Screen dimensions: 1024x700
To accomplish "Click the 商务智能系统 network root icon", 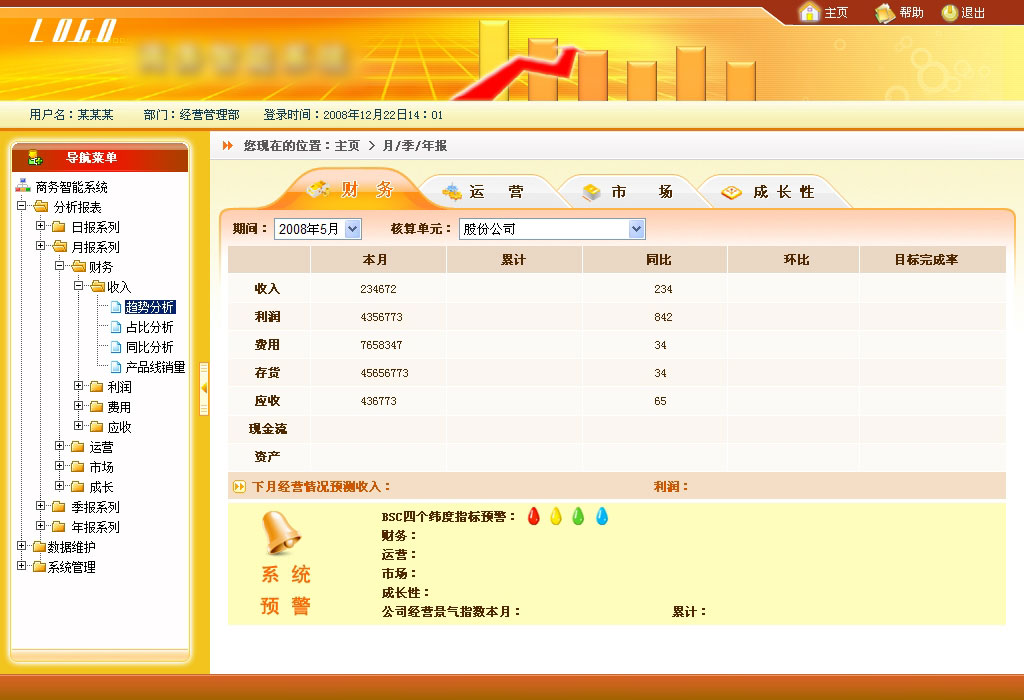I will coord(24,186).
